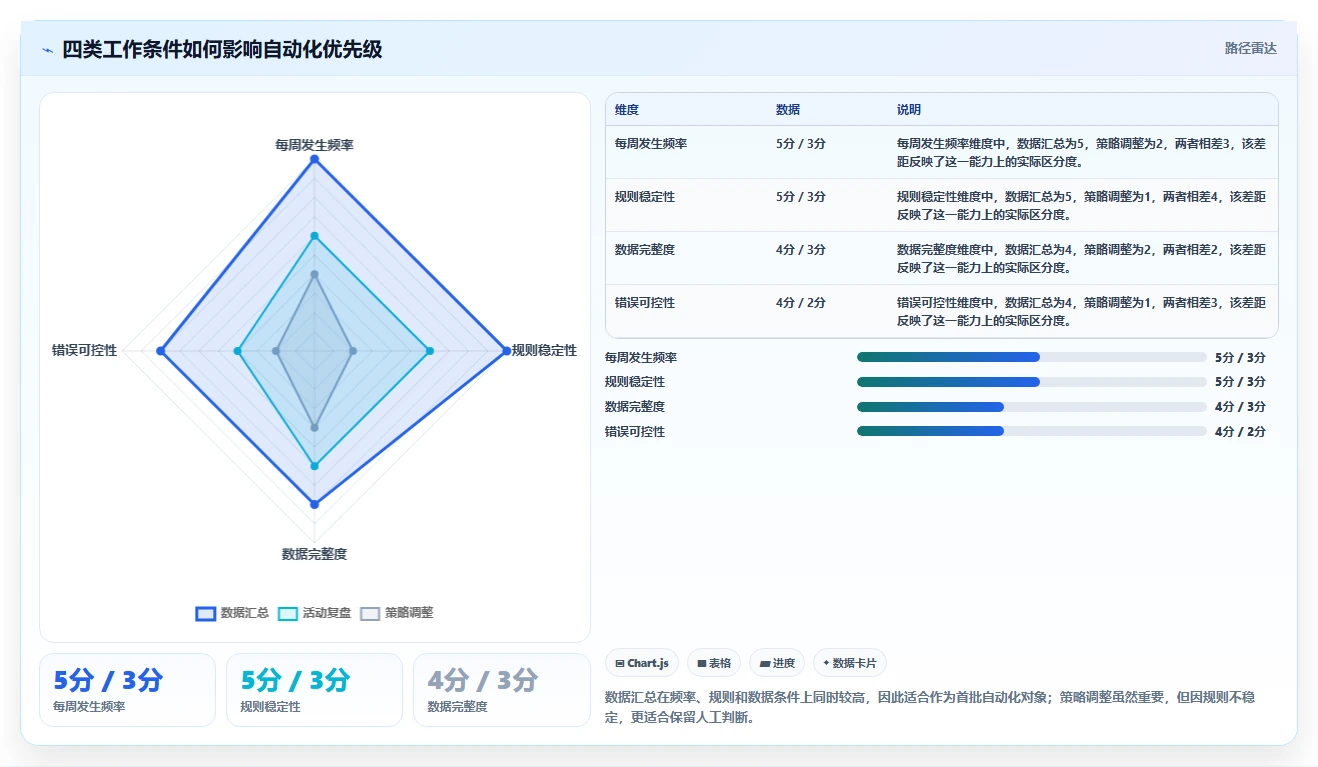Screen dimensions: 1318x767
Task: Click the 每周发生频率 label in the progress list
Action: (x=641, y=357)
